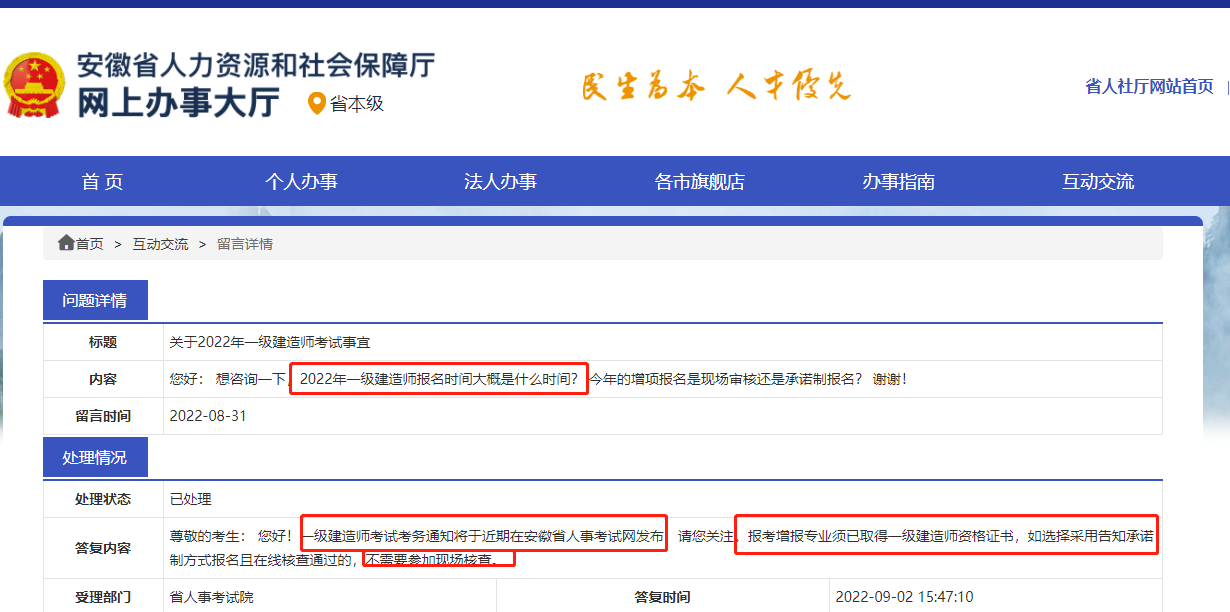Click the reply time 2022-09-02 15:47:10
The width and height of the screenshot is (1230, 612).
[904, 597]
